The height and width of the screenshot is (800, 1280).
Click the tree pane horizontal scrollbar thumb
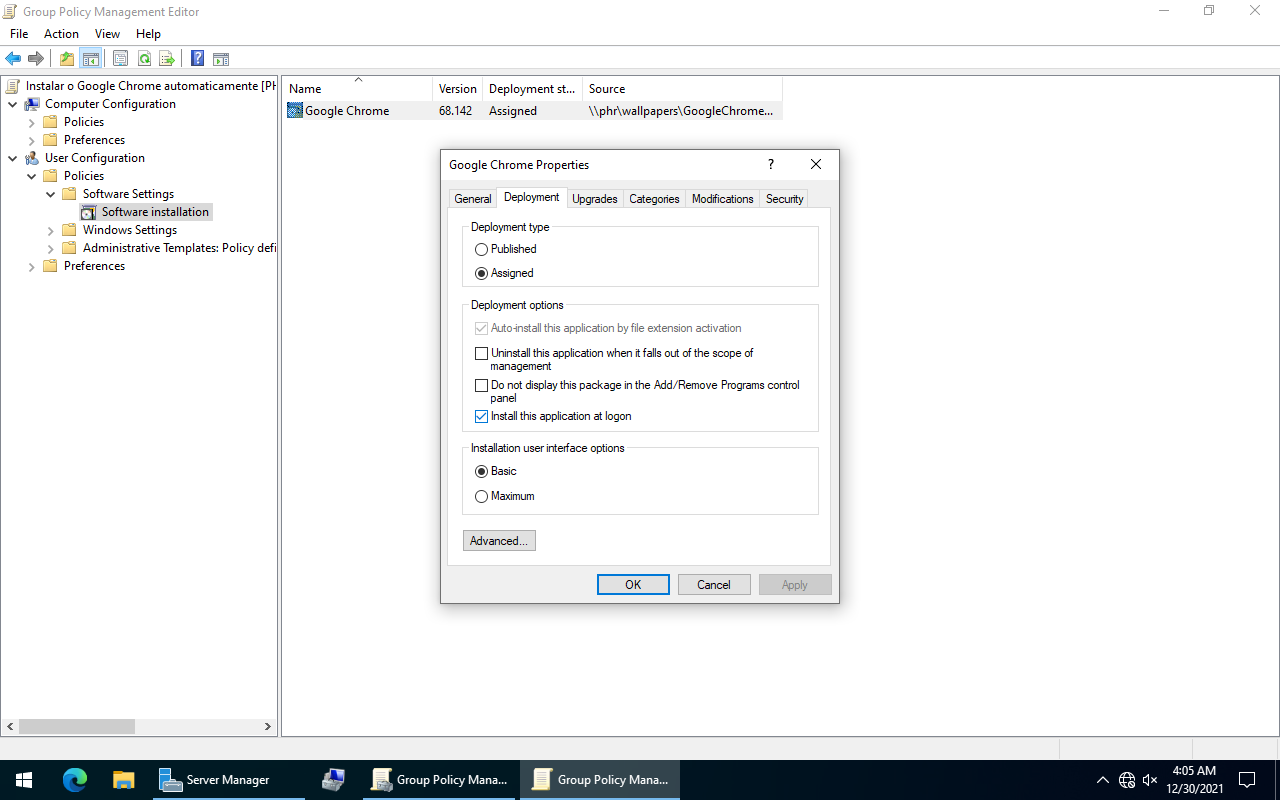pos(77,727)
